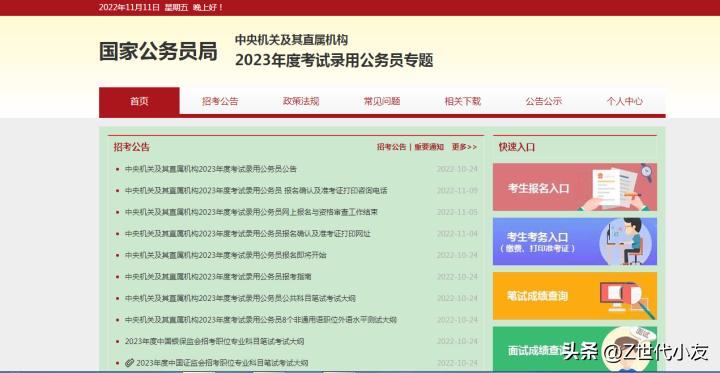Screen dimensions: 720x373
Task: Open the 2023年度考试录用公务员公告 notice
Action: [x=211, y=169]
